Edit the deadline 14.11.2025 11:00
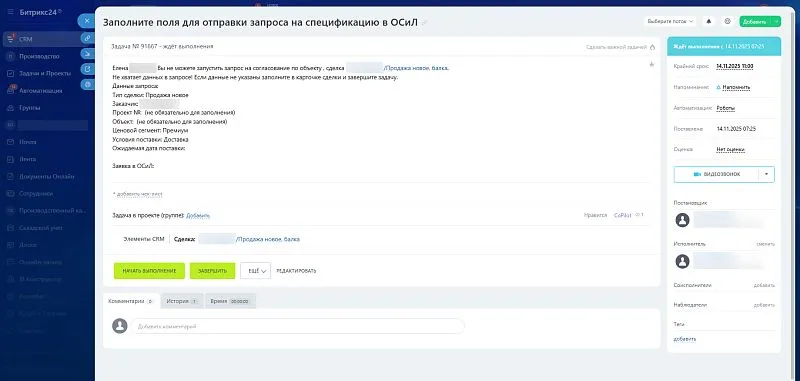 (x=735, y=66)
